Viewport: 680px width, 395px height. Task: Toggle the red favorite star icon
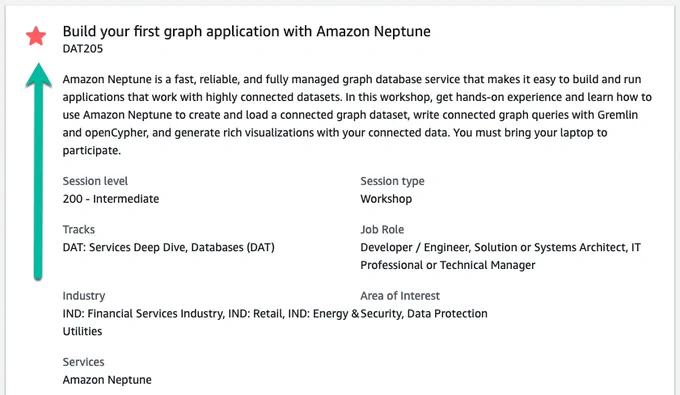click(36, 36)
